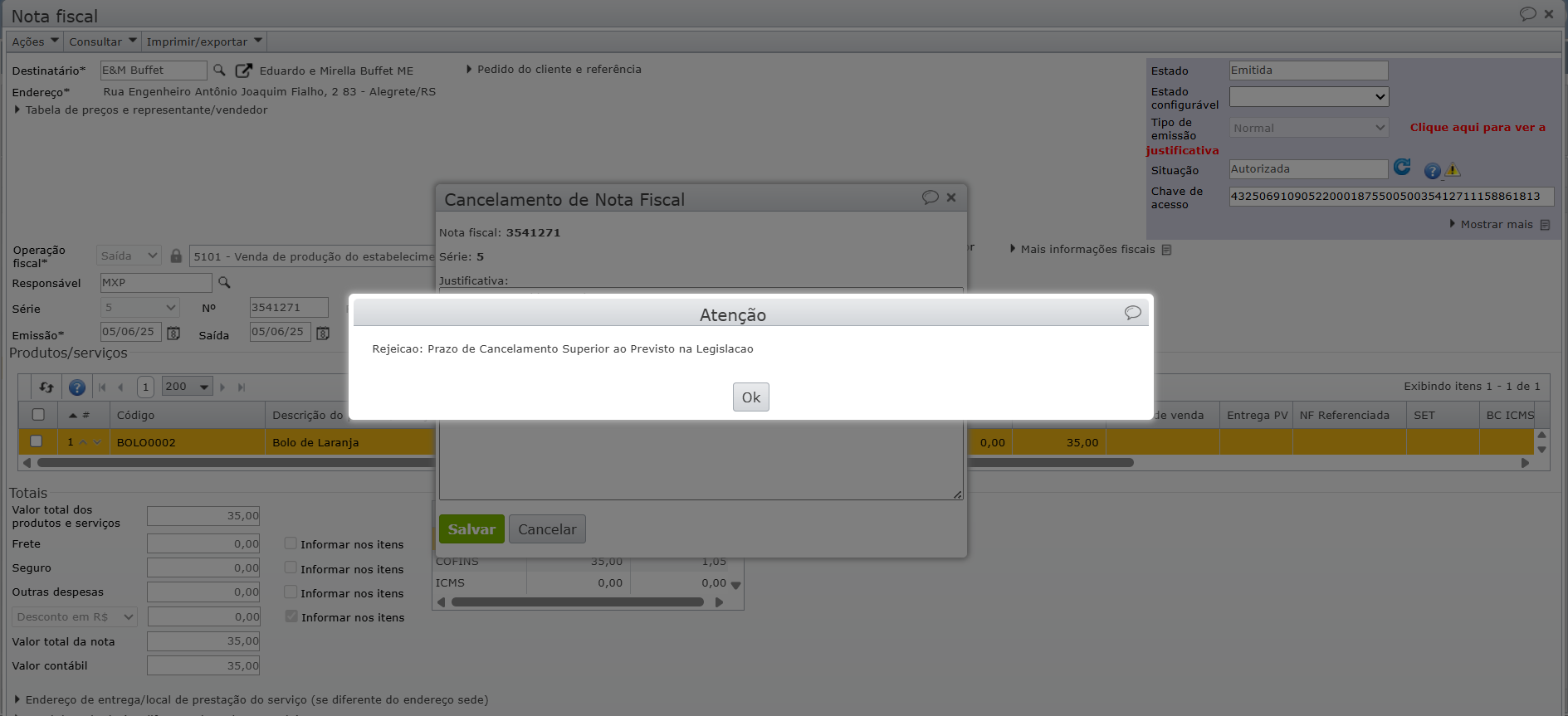Click comment bubble in Cancelamento de Nota Fiscal header

[930, 197]
